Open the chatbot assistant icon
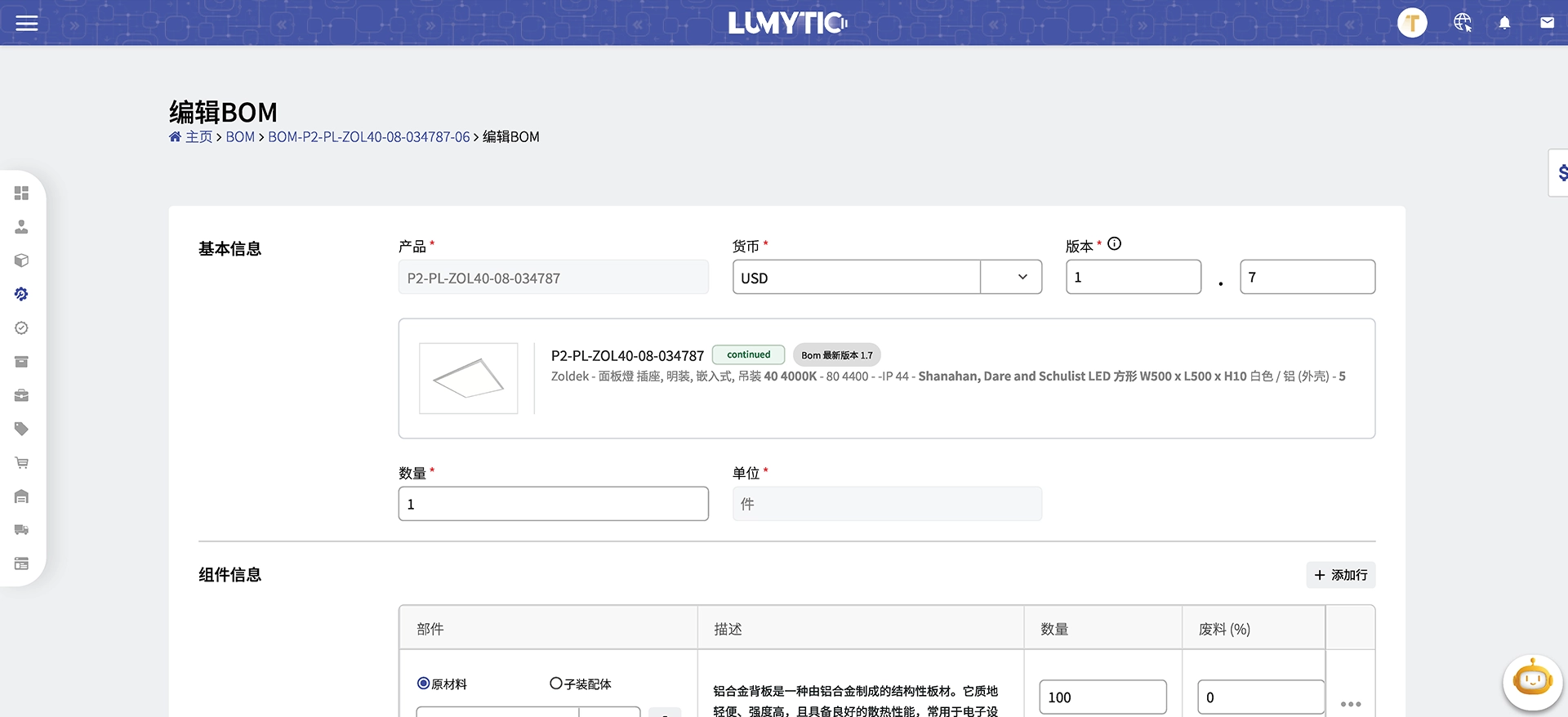The image size is (1568, 717). (1532, 680)
